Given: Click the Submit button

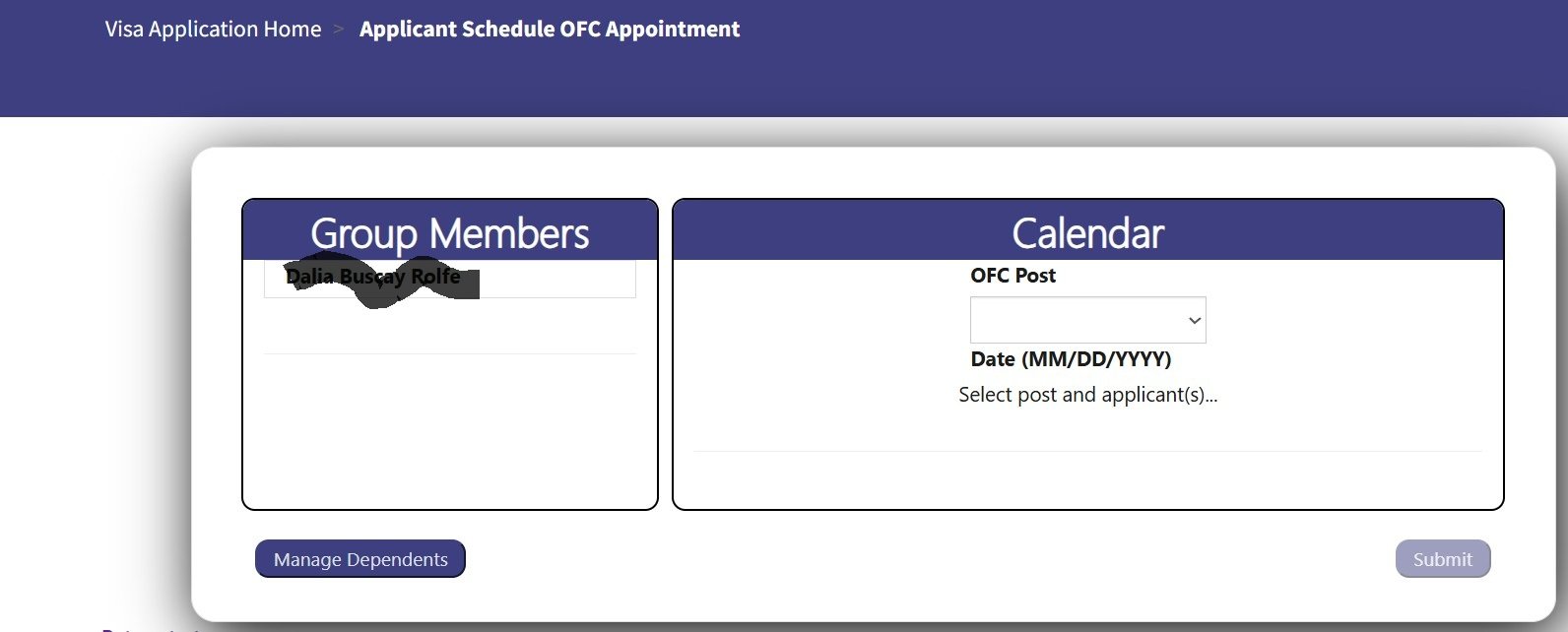Looking at the screenshot, I should 1442,559.
